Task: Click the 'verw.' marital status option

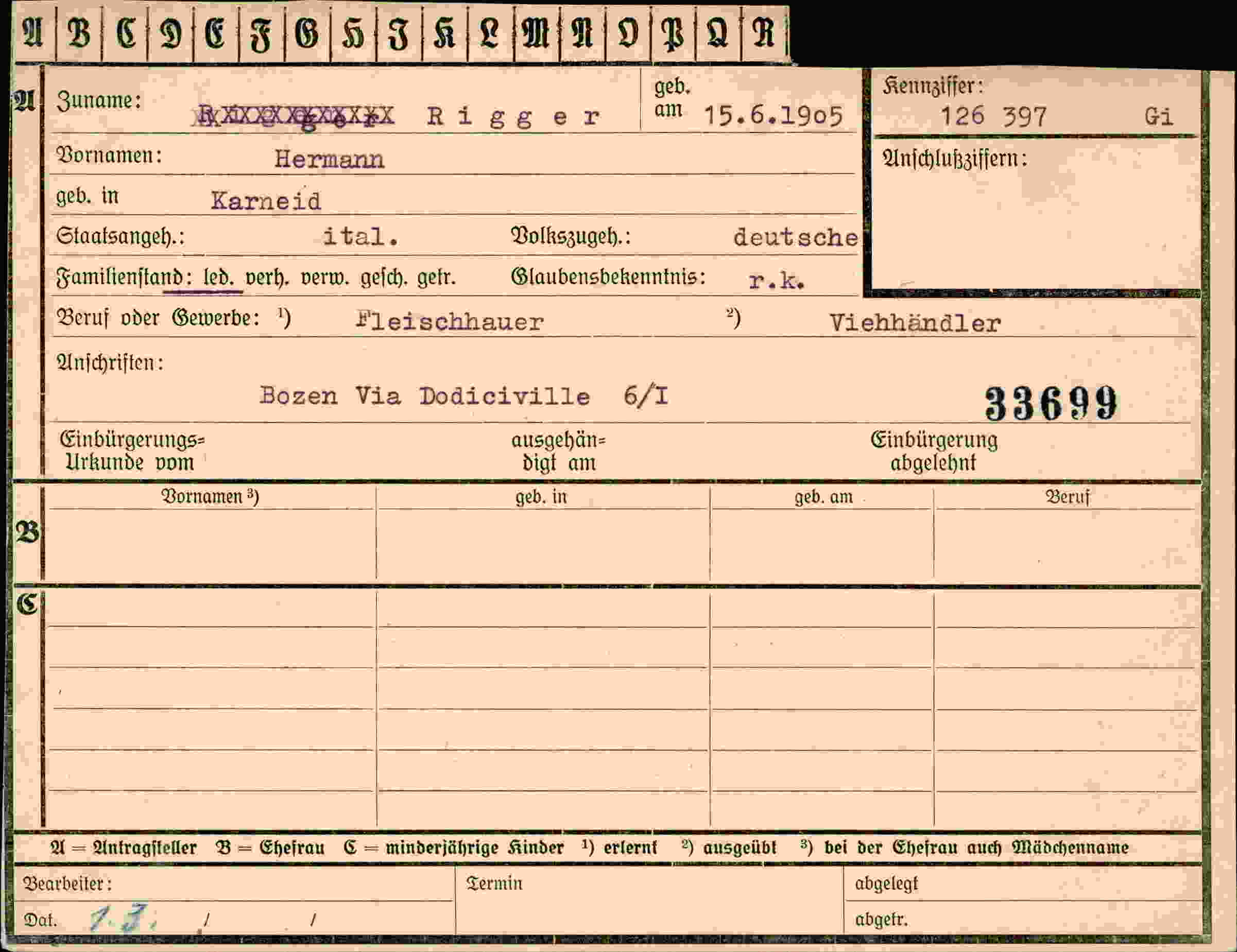Action: tap(325, 278)
